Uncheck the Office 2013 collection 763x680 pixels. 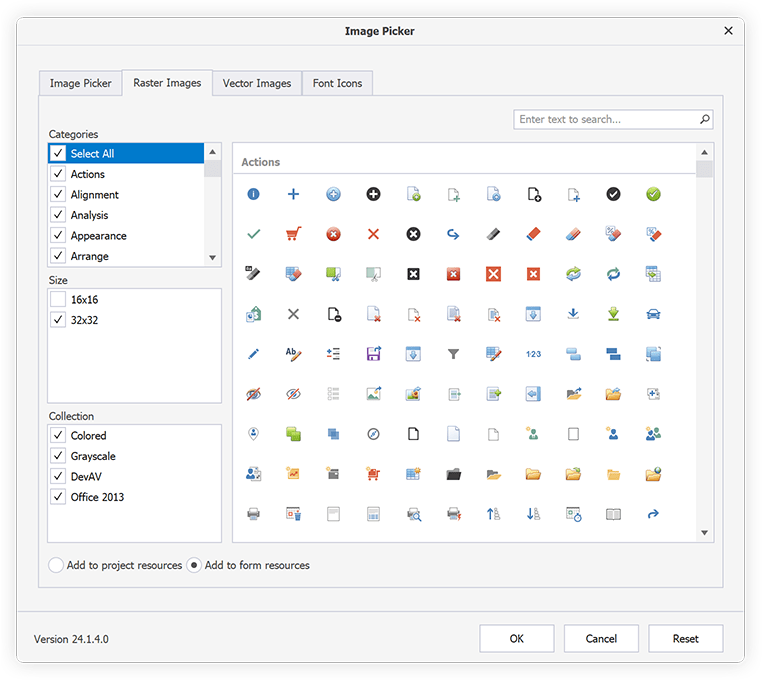point(58,496)
